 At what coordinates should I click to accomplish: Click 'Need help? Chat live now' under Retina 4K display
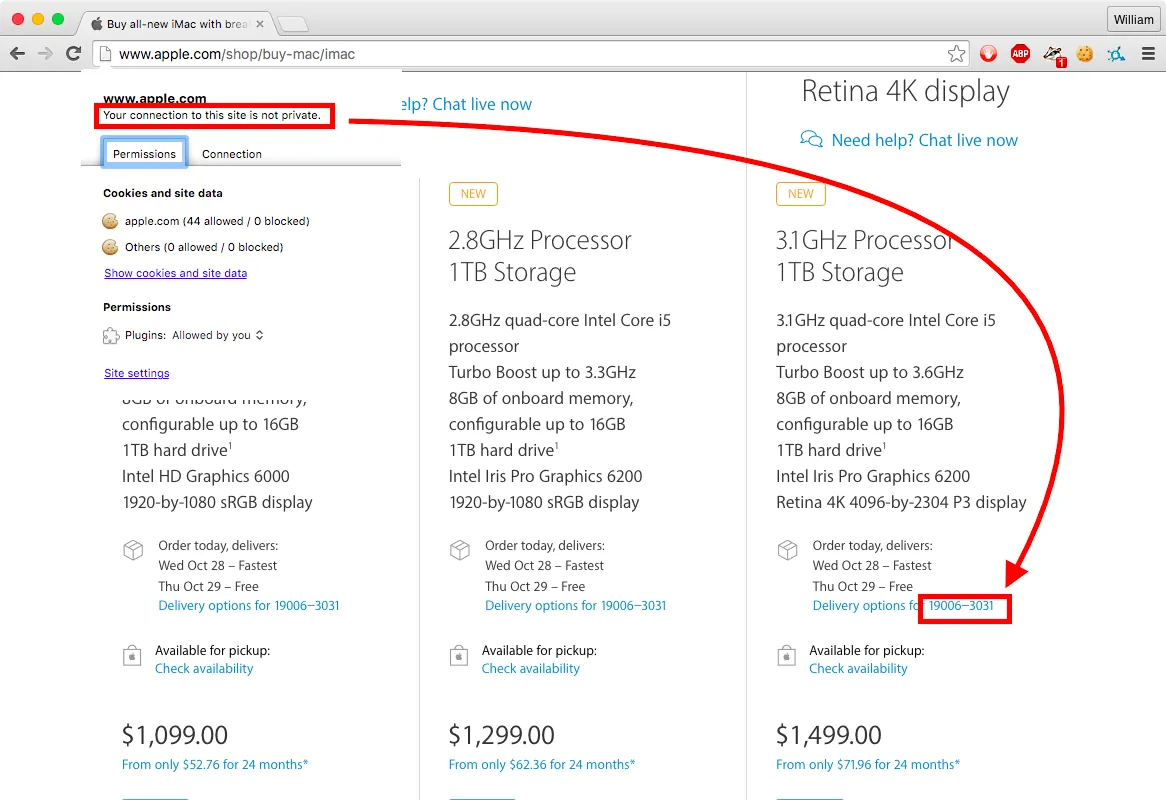[924, 140]
